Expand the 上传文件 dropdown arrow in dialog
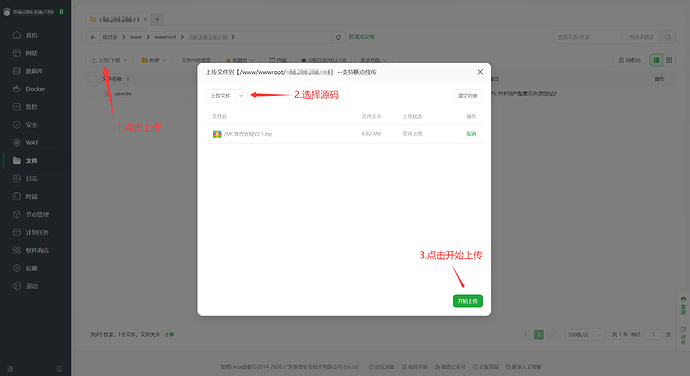Image resolution: width=690 pixels, height=376 pixels. 241,96
